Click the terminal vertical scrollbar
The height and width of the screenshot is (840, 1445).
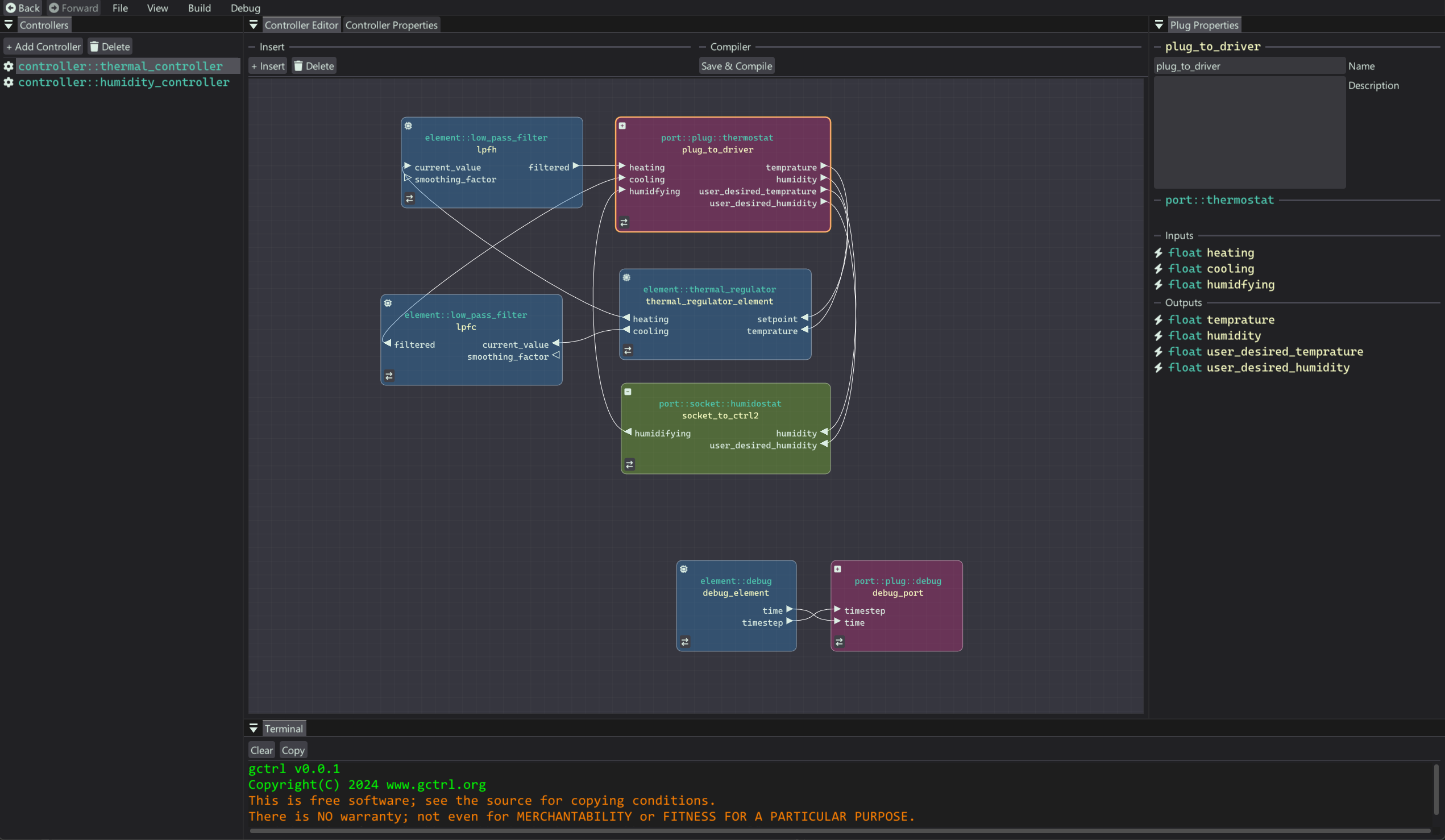[x=1436, y=789]
